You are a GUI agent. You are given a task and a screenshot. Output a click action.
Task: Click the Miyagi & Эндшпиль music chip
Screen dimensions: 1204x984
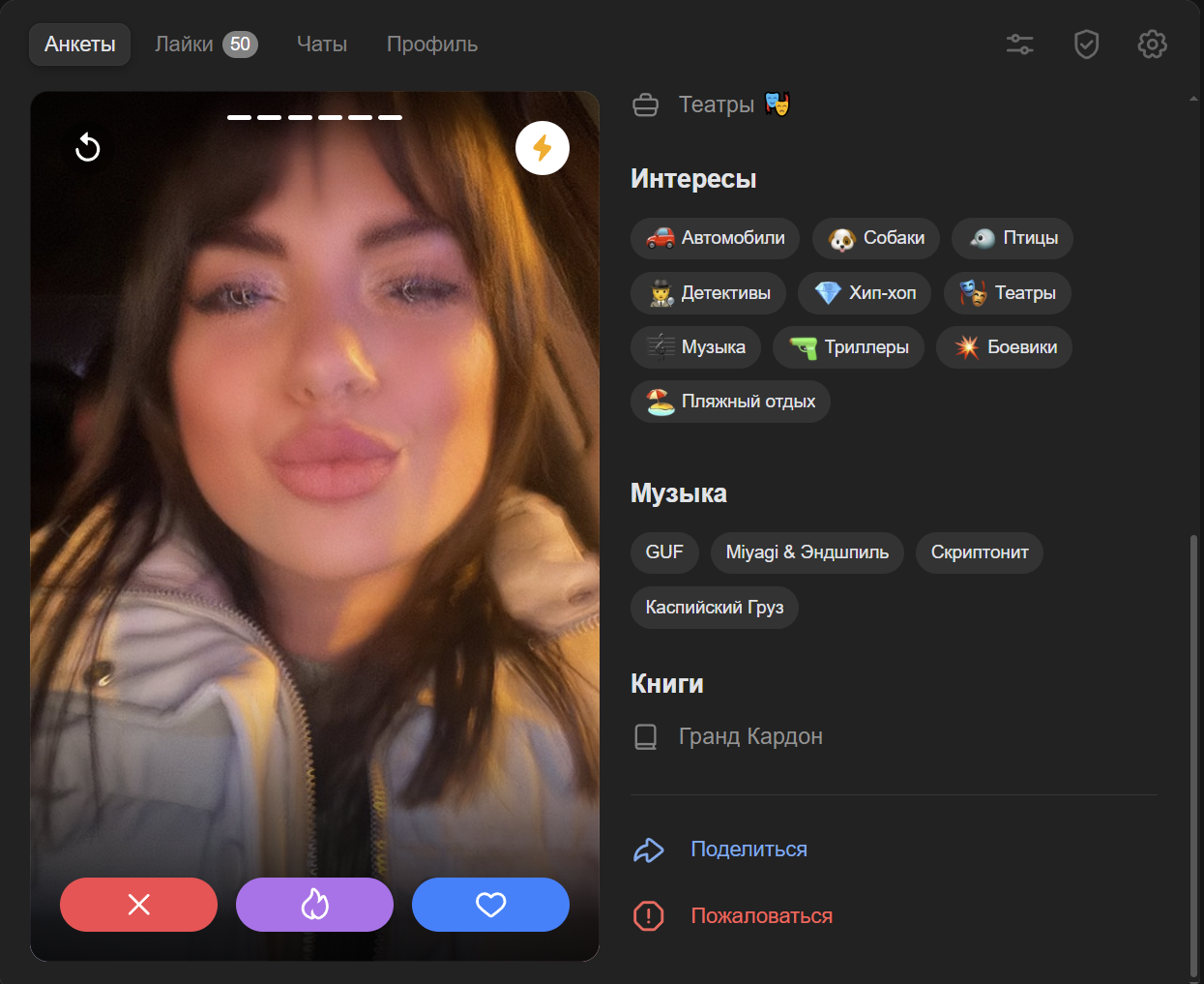[x=808, y=552]
